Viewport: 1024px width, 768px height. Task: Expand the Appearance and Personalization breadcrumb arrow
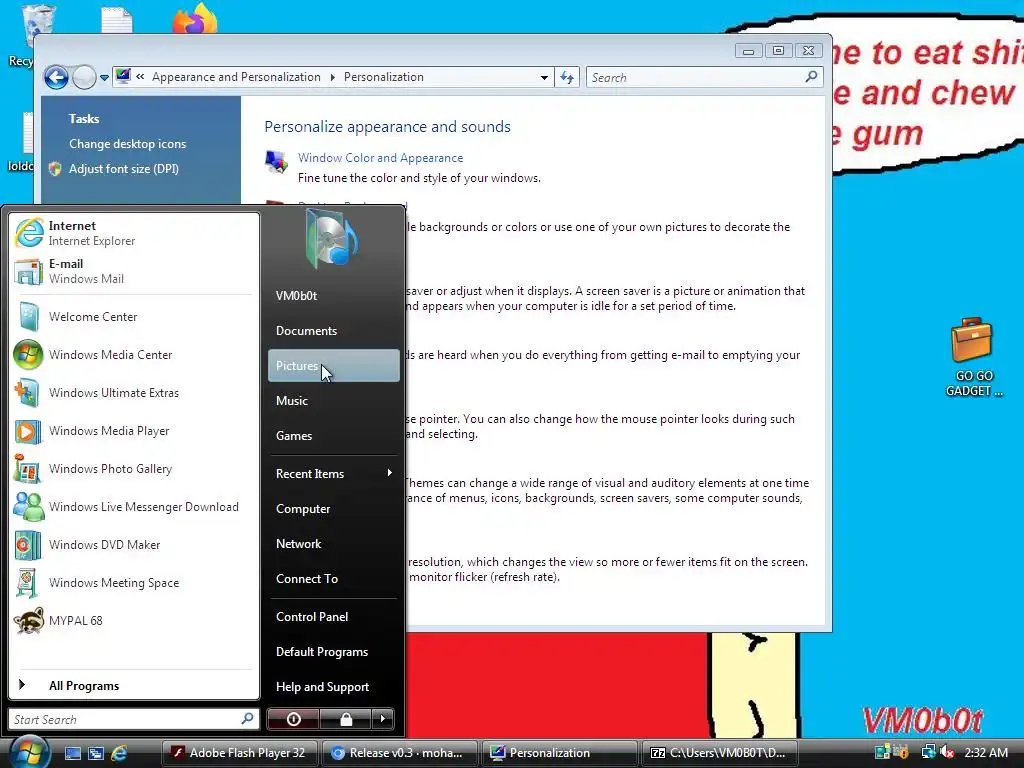(332, 77)
